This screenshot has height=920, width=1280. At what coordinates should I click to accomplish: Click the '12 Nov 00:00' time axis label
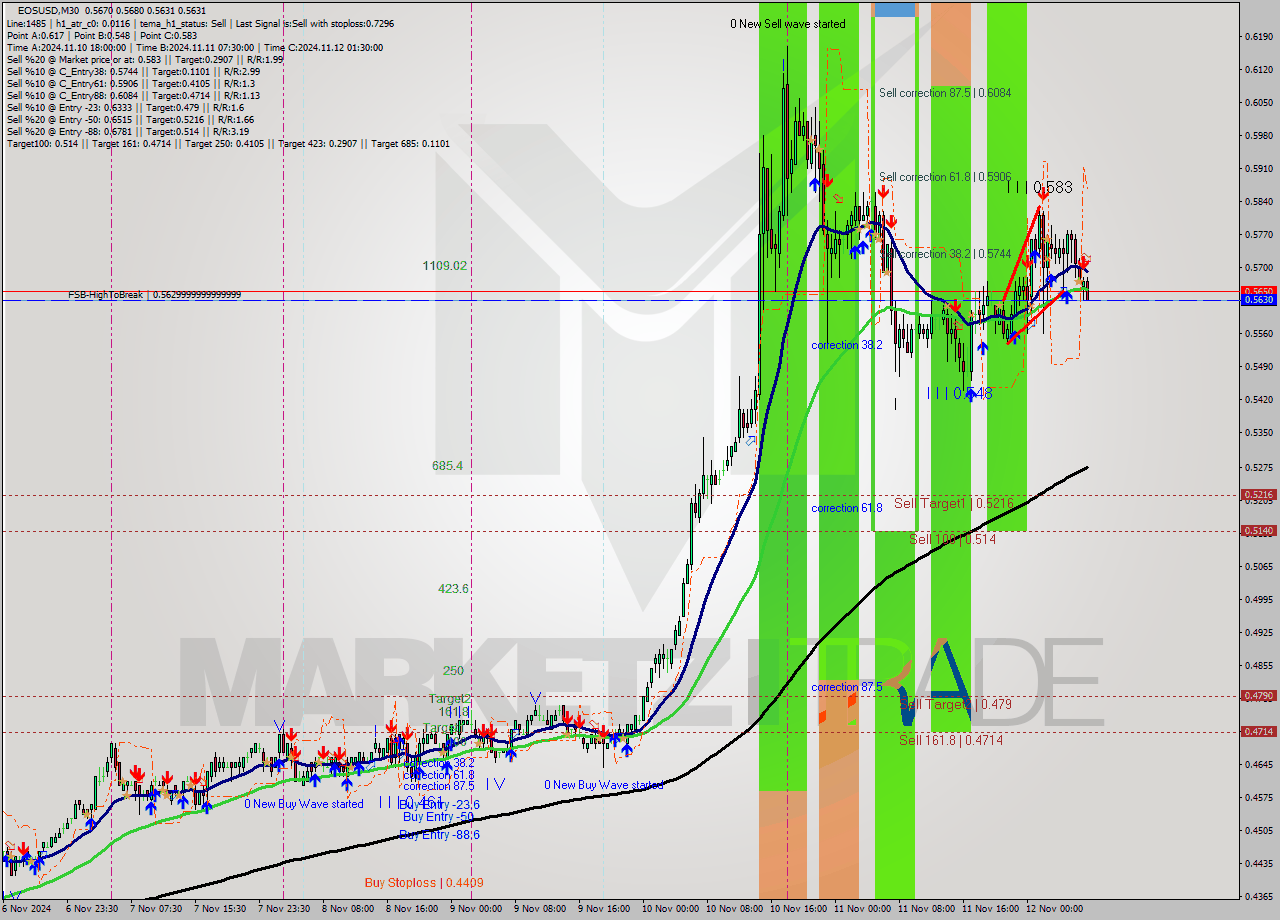point(1054,909)
